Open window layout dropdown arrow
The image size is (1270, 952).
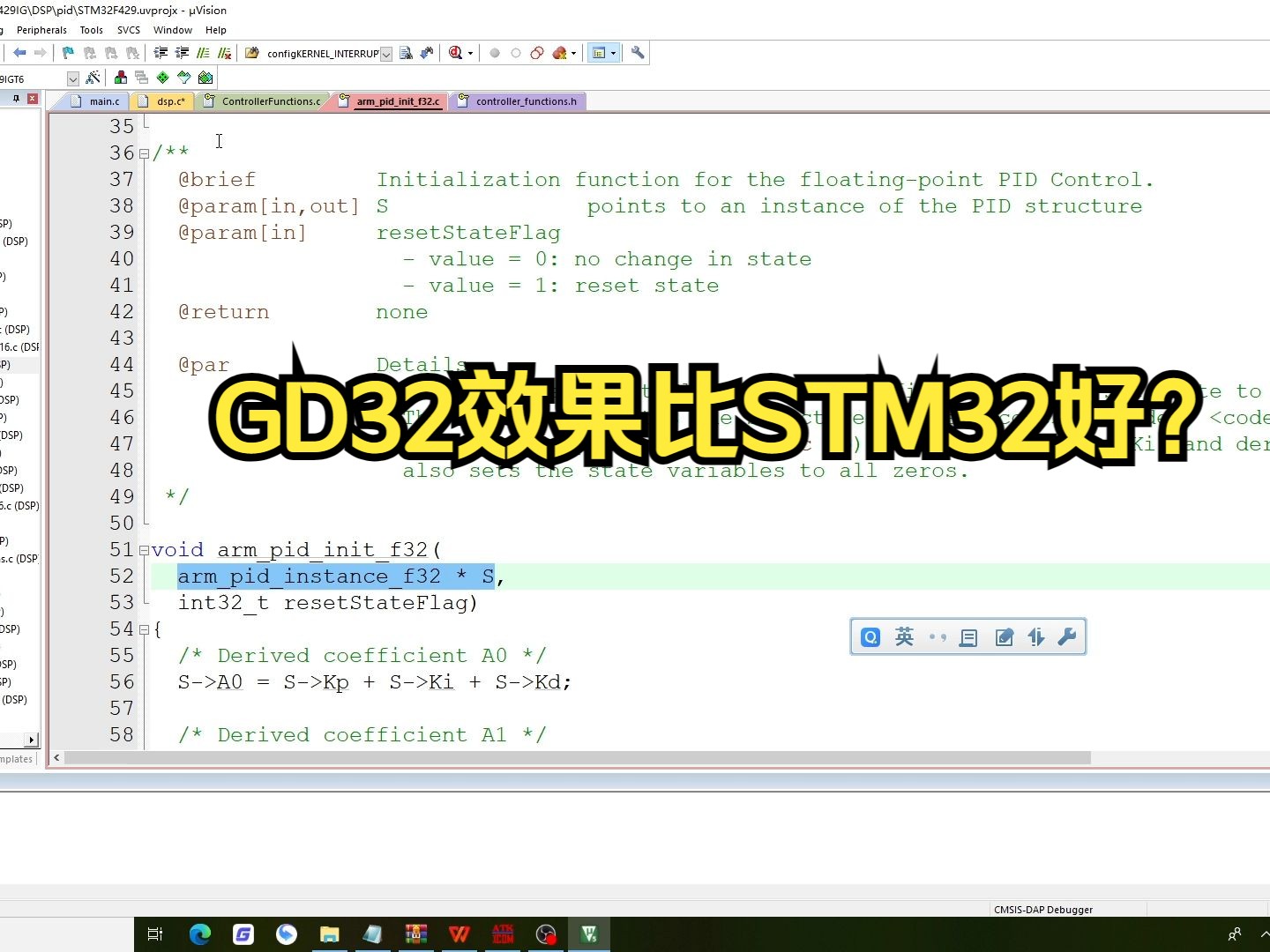click(613, 53)
